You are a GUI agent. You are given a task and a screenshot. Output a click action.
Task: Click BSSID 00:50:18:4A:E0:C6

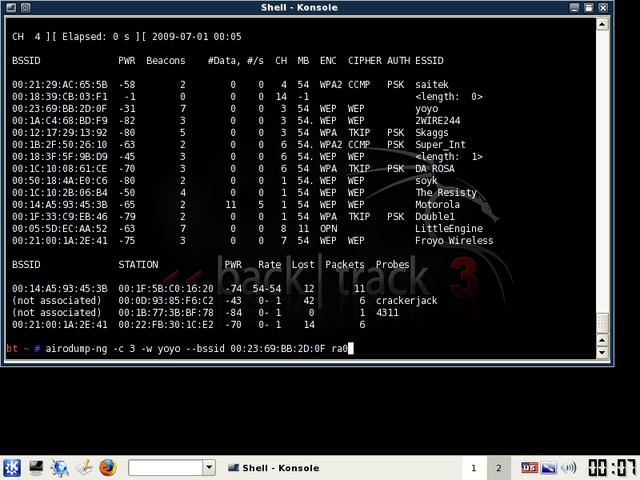coord(60,181)
